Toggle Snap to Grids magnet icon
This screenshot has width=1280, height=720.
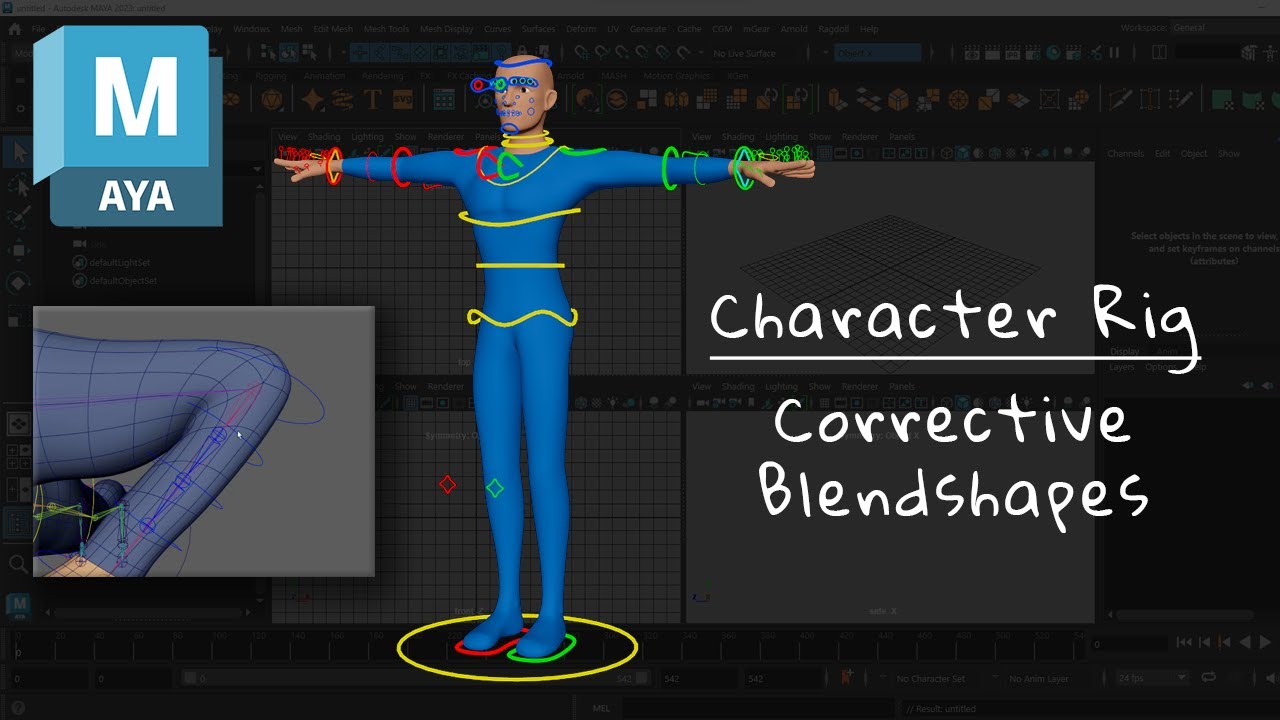click(x=580, y=53)
